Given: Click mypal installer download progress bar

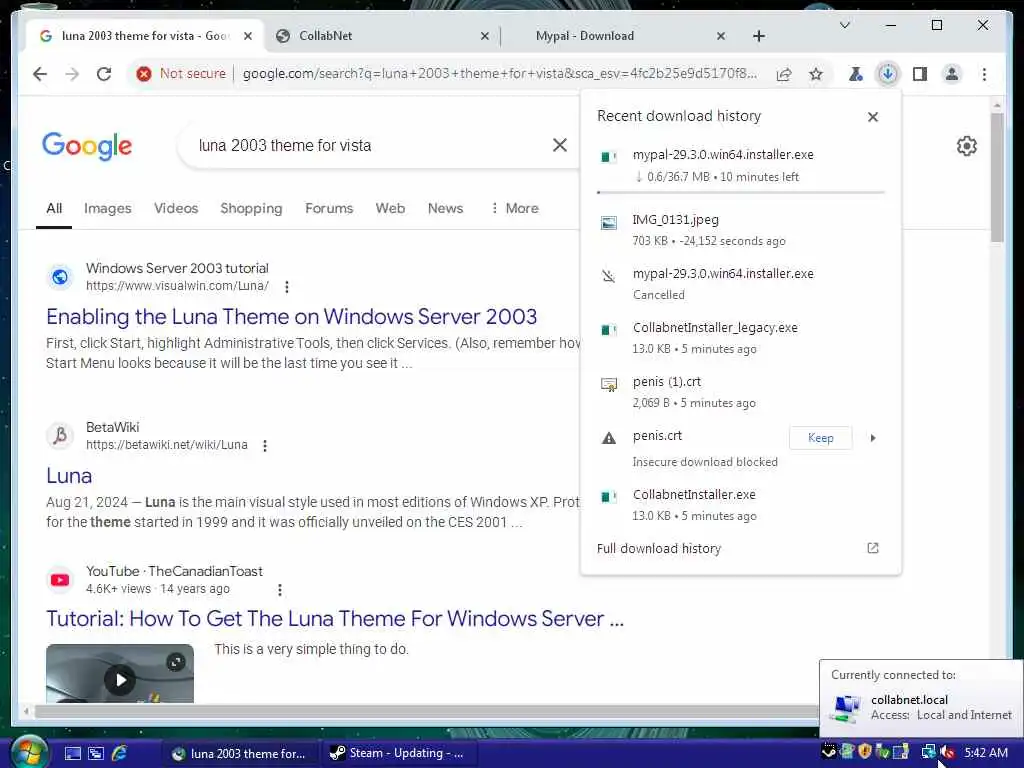Looking at the screenshot, I should point(741,193).
